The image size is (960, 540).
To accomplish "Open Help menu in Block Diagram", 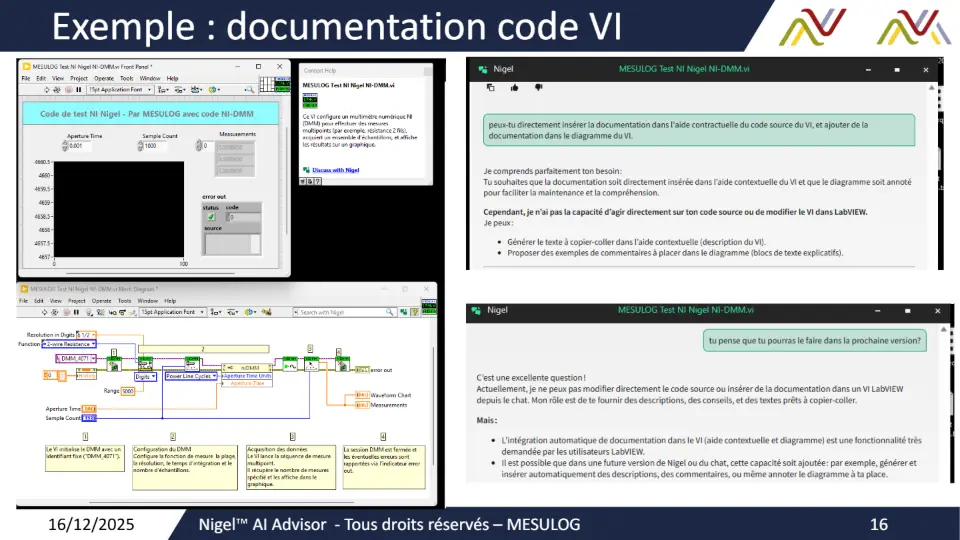I will point(170,301).
